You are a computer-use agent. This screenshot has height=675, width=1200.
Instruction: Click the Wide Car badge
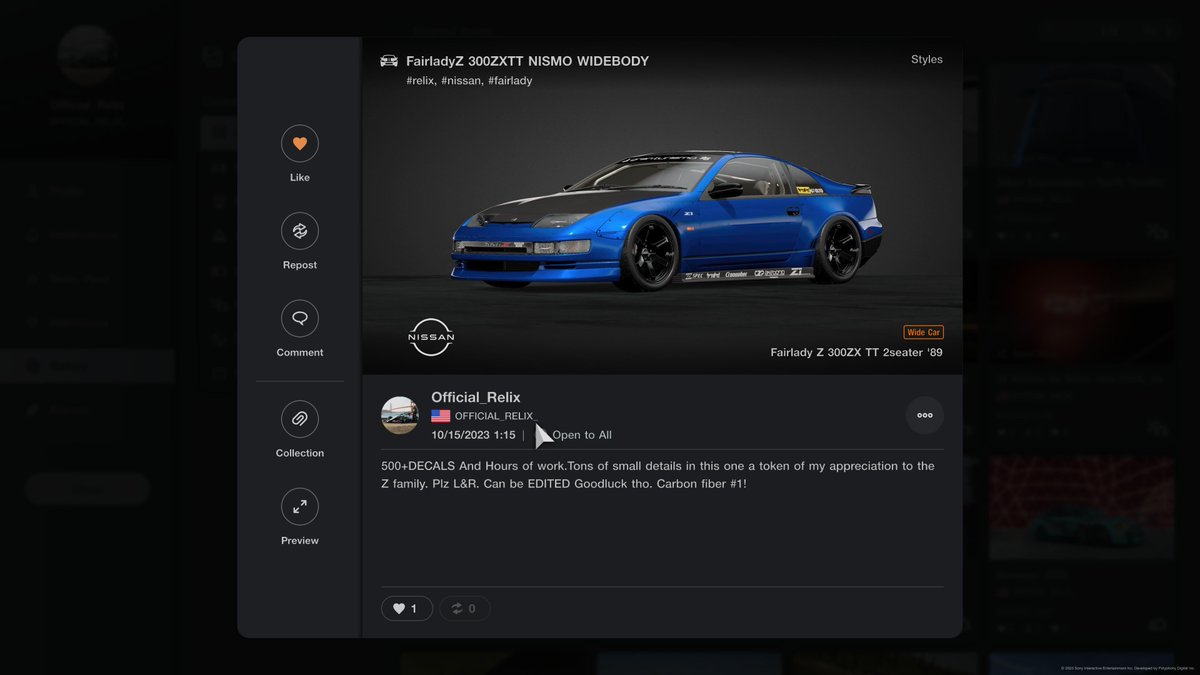click(923, 332)
